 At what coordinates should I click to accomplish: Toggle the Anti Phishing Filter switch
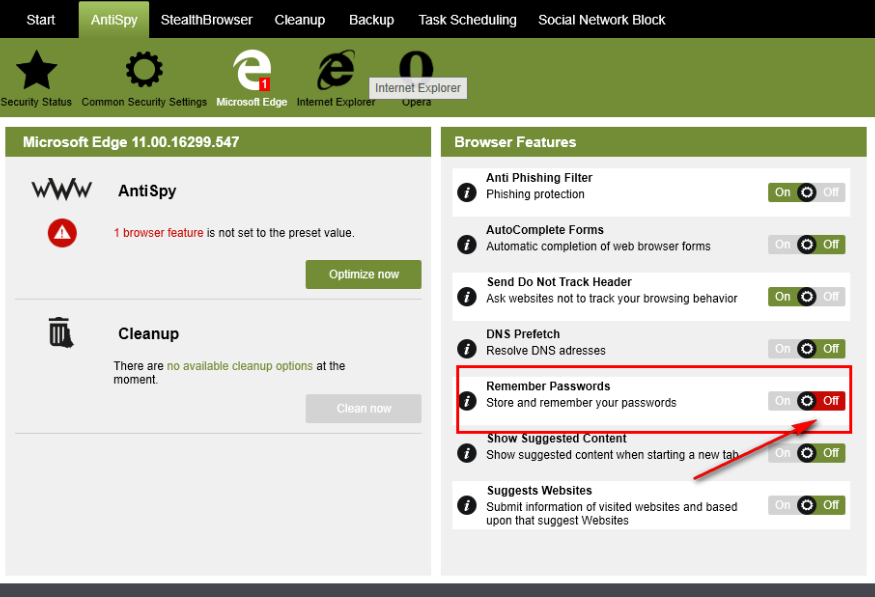click(806, 192)
